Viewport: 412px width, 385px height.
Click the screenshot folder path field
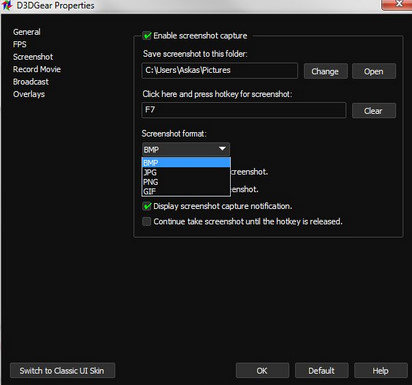point(220,71)
